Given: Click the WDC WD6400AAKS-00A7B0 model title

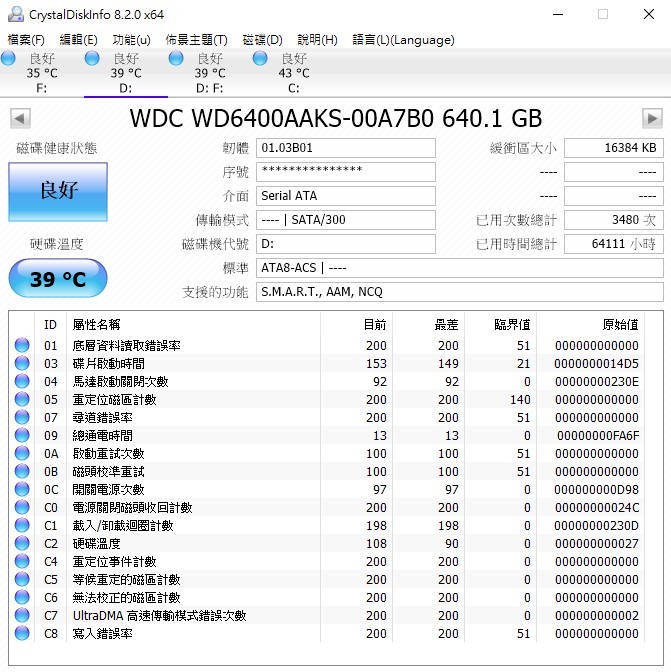Looking at the screenshot, I should click(x=336, y=118).
